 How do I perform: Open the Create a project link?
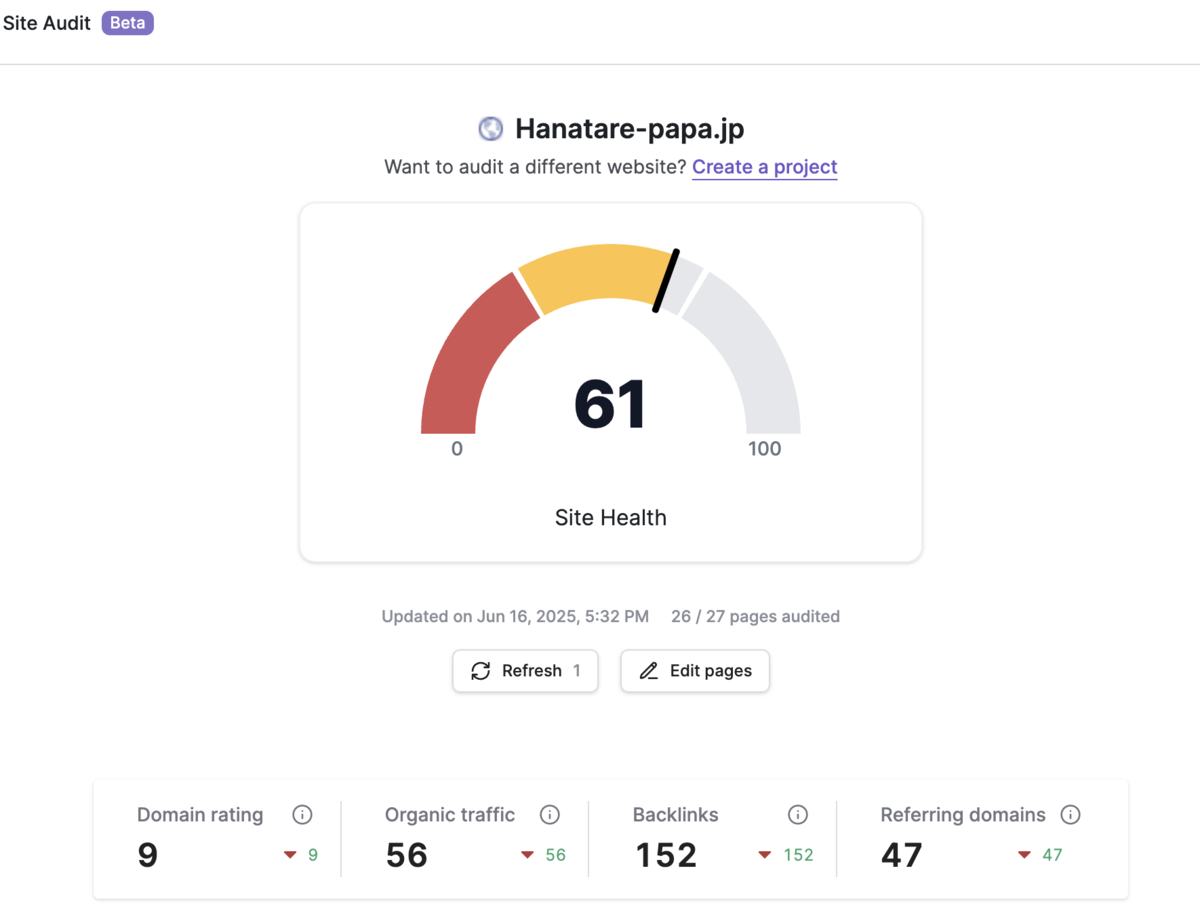coord(765,167)
